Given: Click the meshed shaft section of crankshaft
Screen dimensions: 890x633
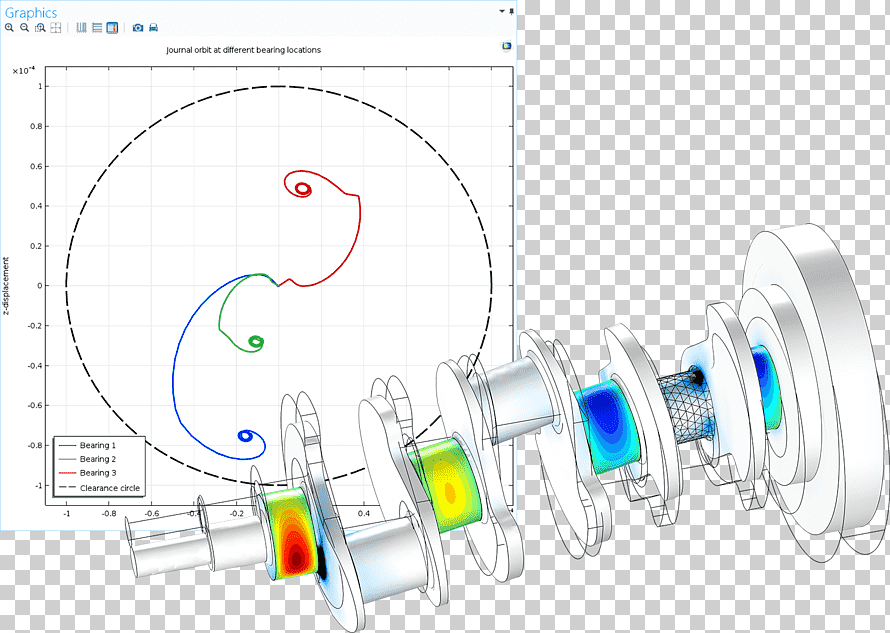Looking at the screenshot, I should (685, 405).
